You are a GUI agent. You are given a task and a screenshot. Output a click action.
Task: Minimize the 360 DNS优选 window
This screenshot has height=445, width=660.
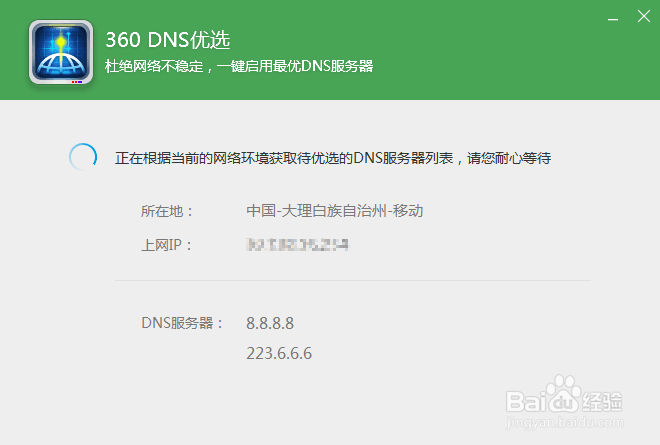coord(613,19)
